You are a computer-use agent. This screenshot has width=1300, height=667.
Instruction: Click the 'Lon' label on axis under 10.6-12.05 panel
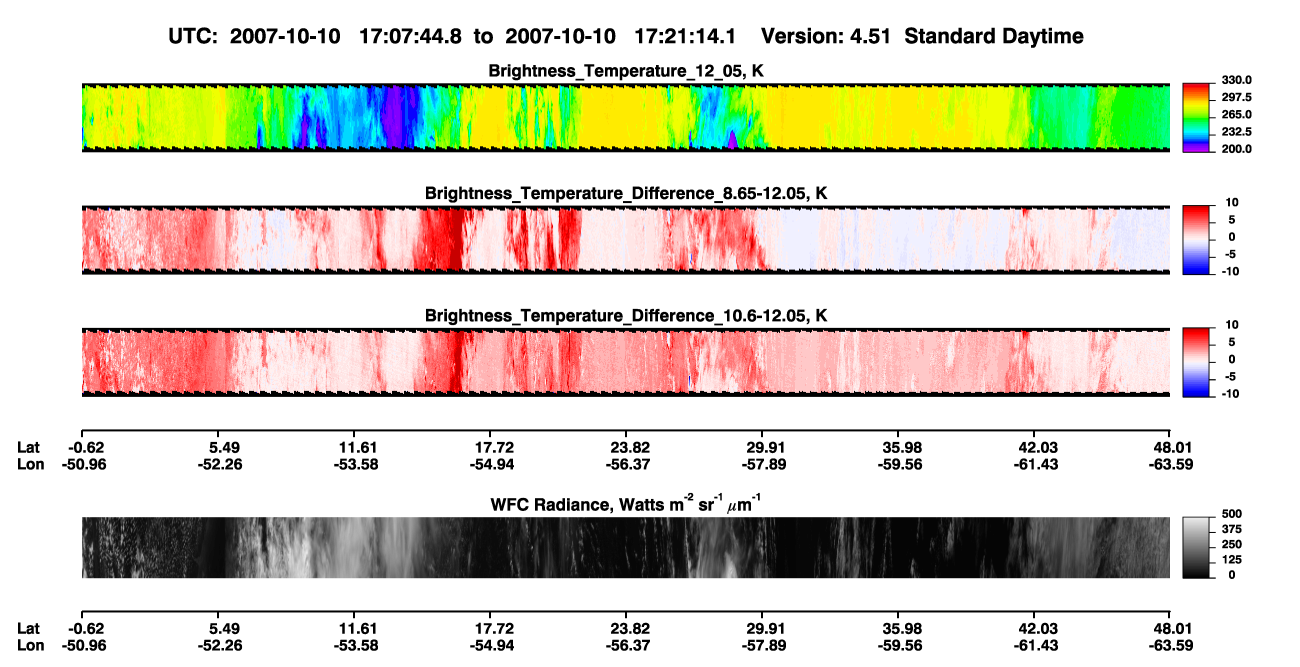click(30, 465)
